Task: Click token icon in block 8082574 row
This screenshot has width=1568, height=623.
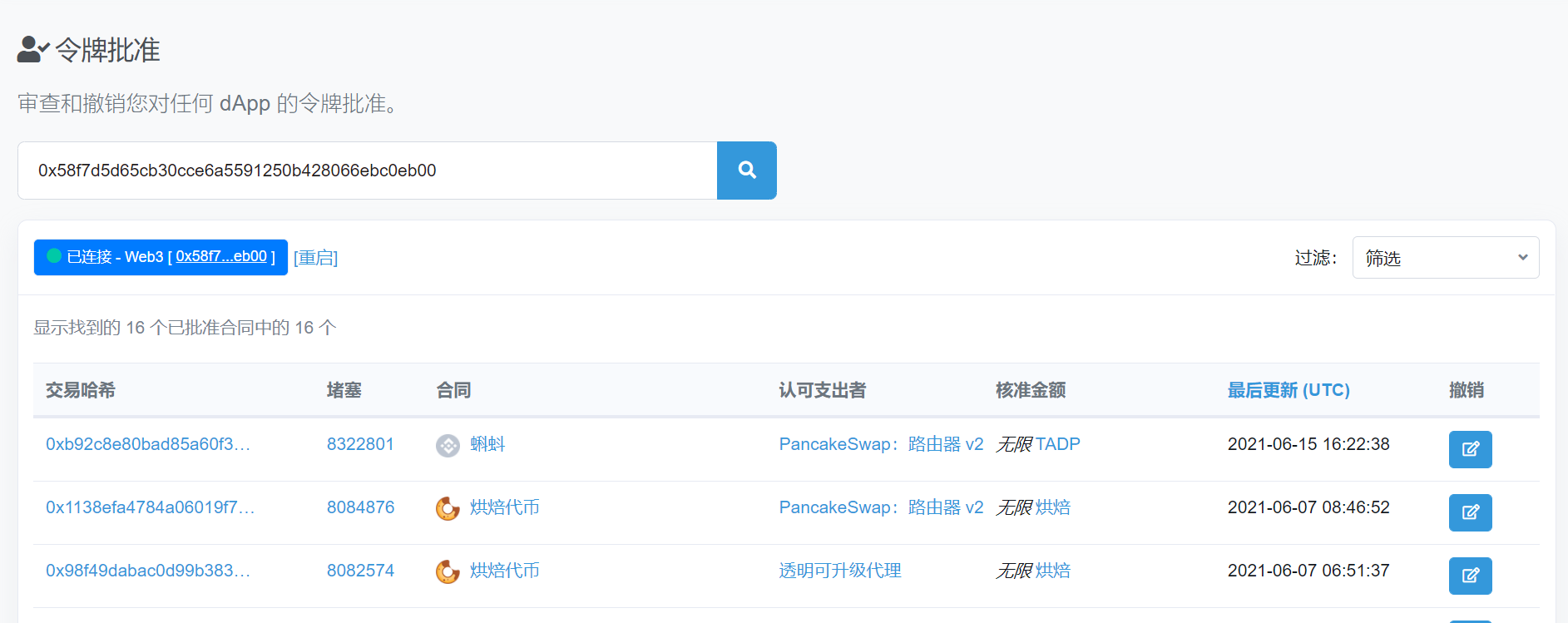Action: pyautogui.click(x=448, y=571)
